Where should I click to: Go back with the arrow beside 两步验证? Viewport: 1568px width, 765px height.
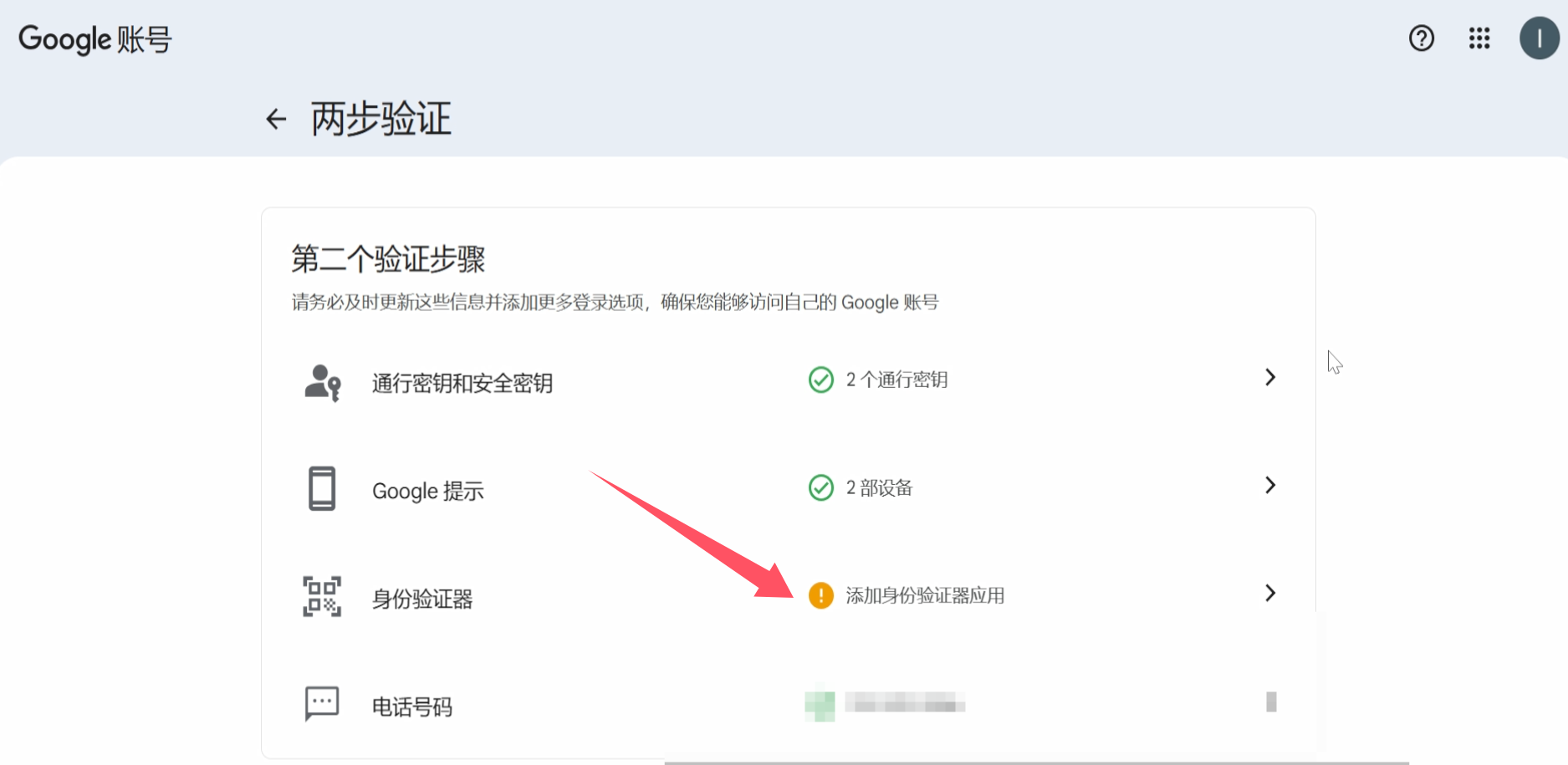(276, 120)
